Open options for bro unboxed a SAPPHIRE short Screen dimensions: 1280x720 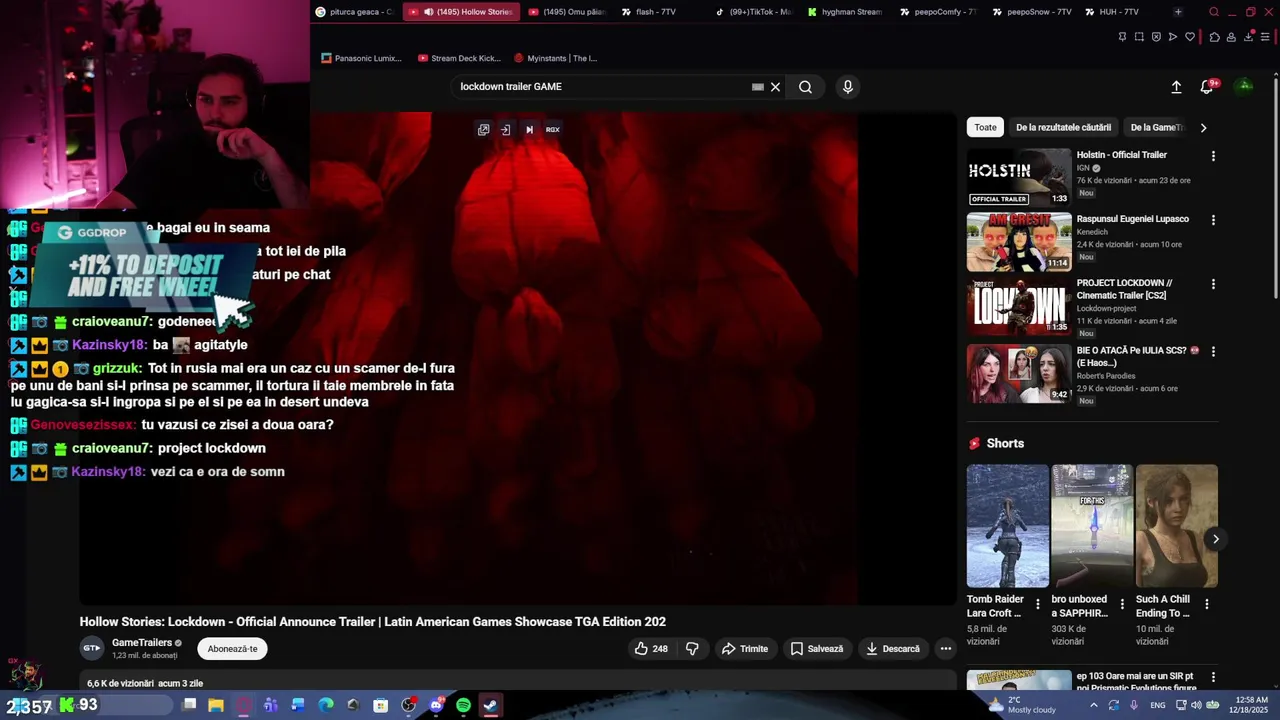pos(1122,604)
